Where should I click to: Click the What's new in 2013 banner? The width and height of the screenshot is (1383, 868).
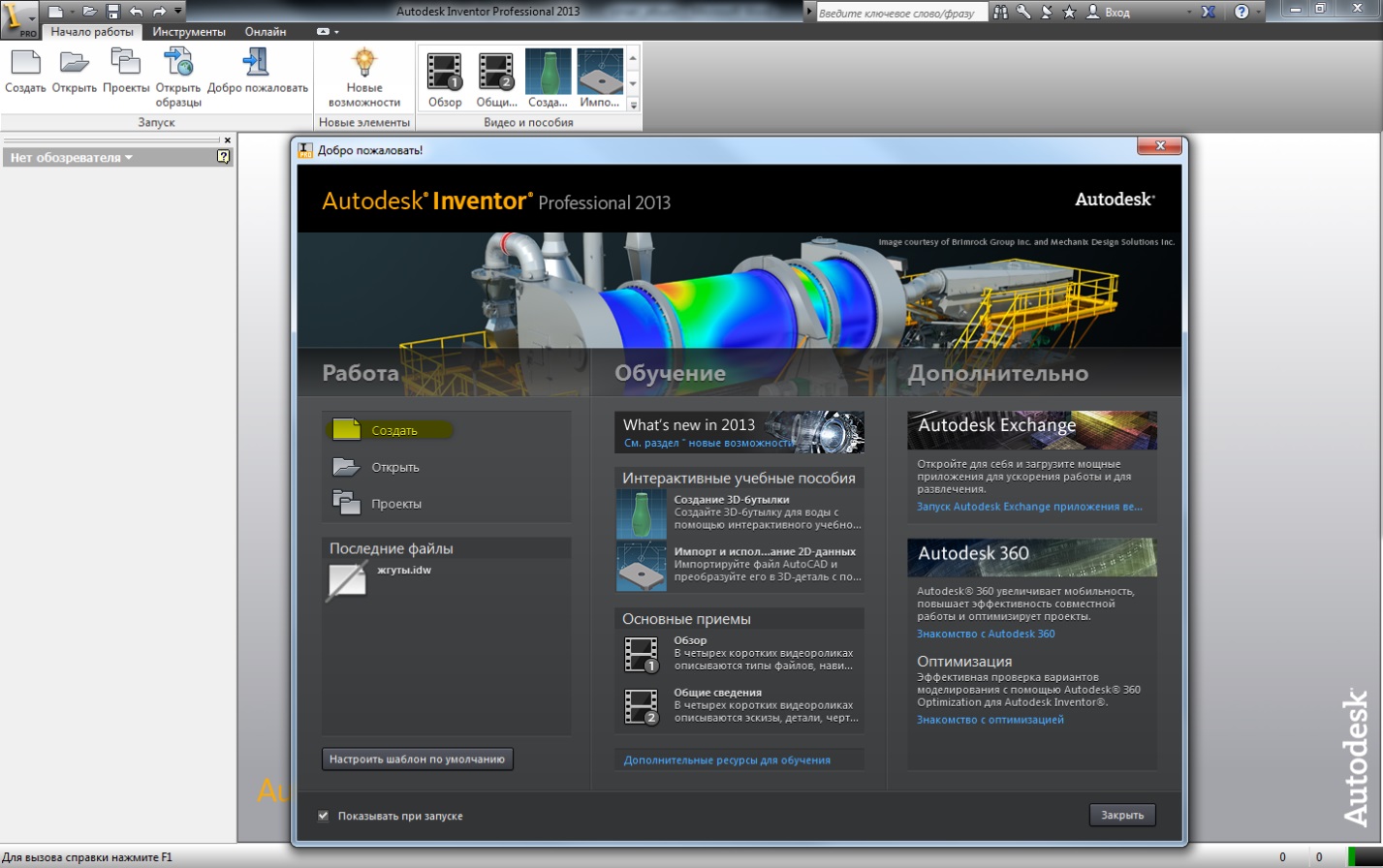point(739,432)
